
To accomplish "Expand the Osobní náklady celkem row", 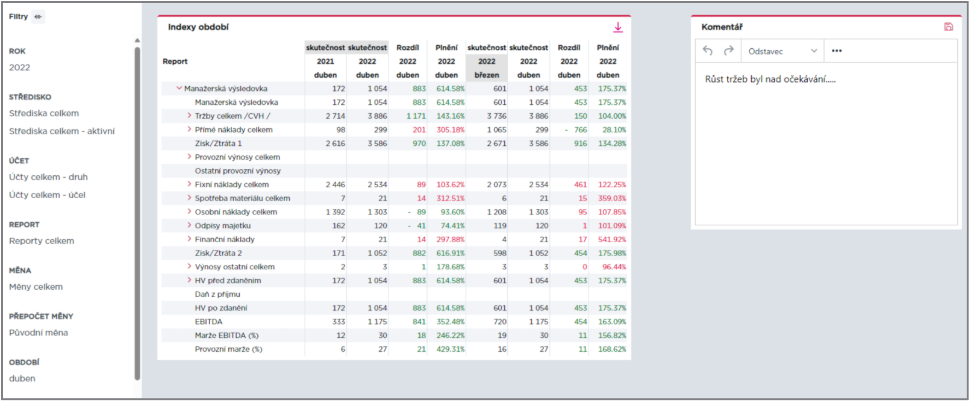I will [x=189, y=212].
